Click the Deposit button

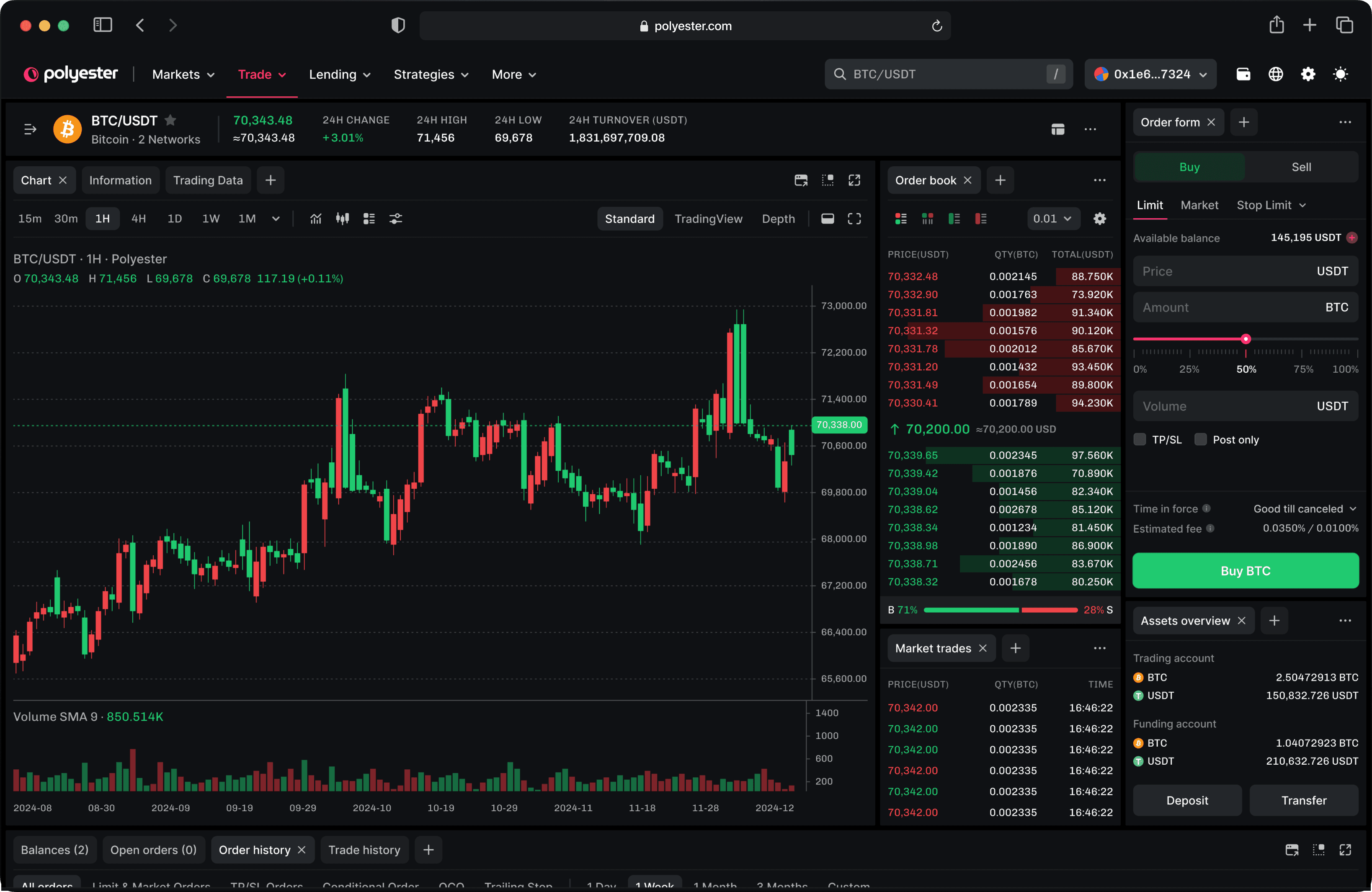pyautogui.click(x=1186, y=800)
